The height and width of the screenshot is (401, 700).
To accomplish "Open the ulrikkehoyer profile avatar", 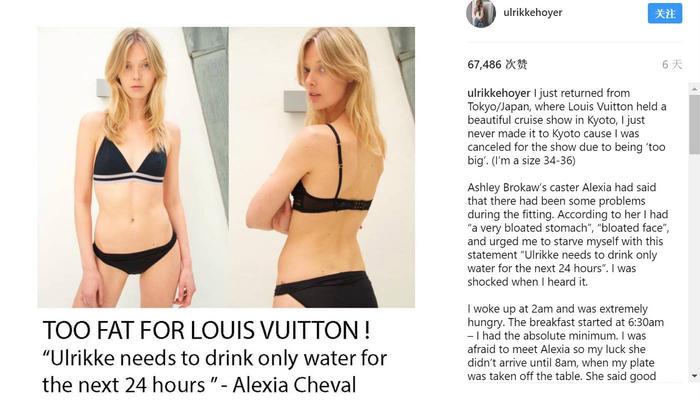I will [481, 13].
